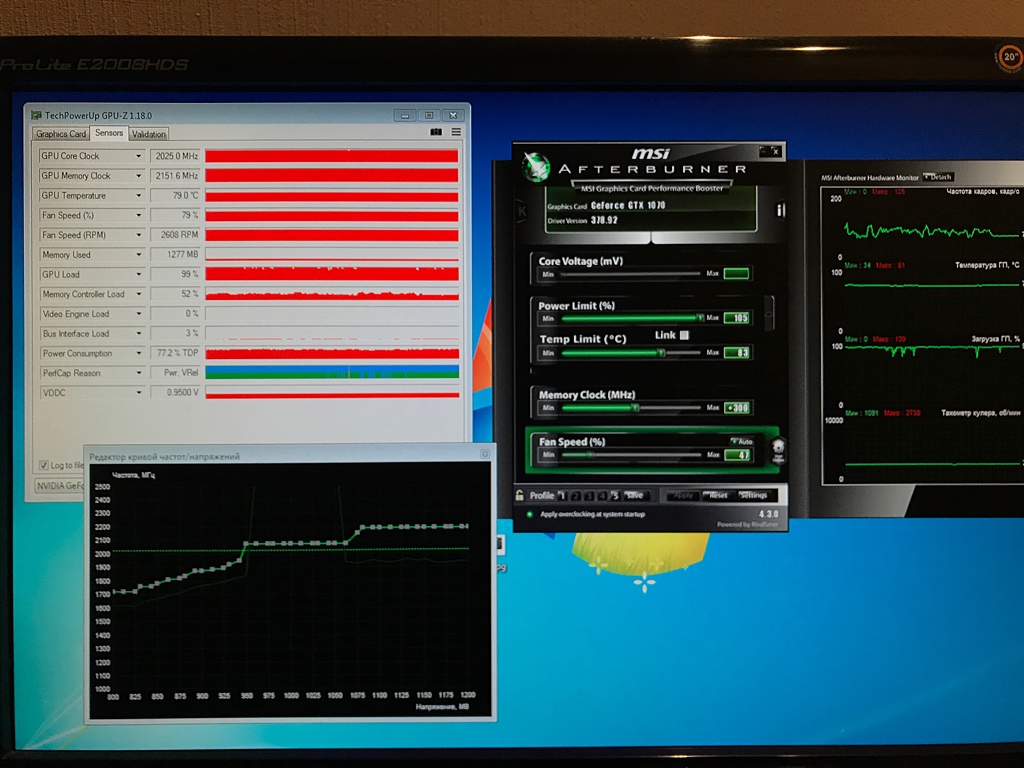Close the voltage/frequency curve editor window
Viewport: 1024px width, 768px height.
(485, 454)
